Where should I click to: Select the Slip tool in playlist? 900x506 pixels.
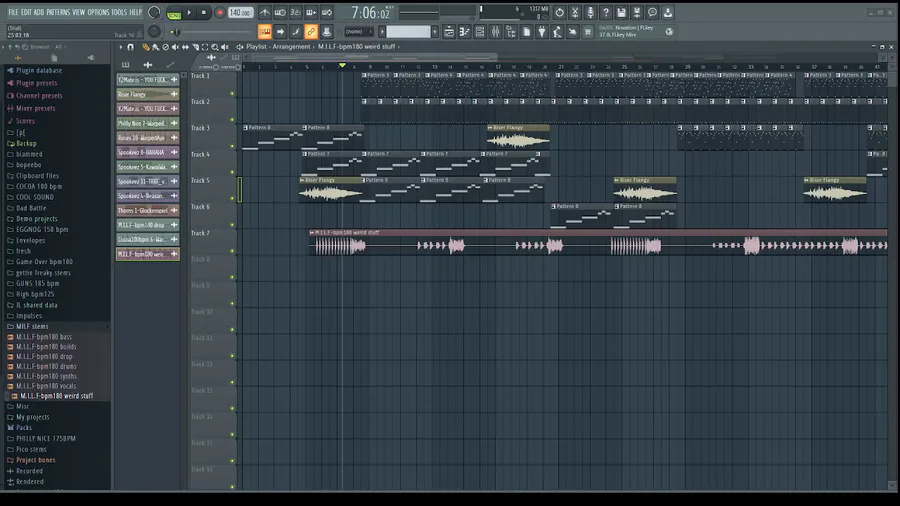point(185,47)
